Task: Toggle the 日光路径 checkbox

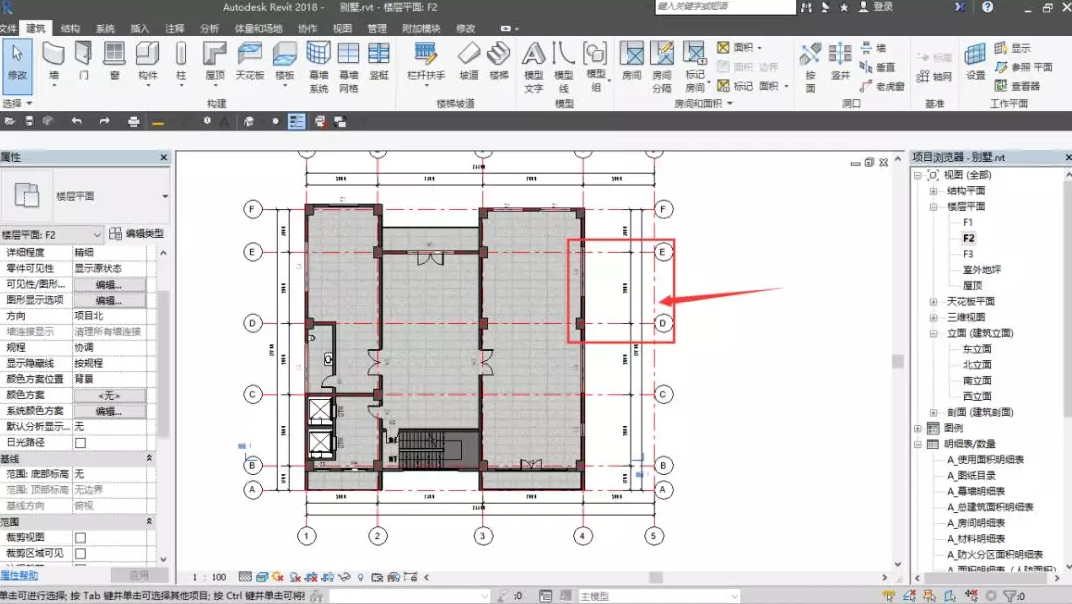Action: coord(81,442)
